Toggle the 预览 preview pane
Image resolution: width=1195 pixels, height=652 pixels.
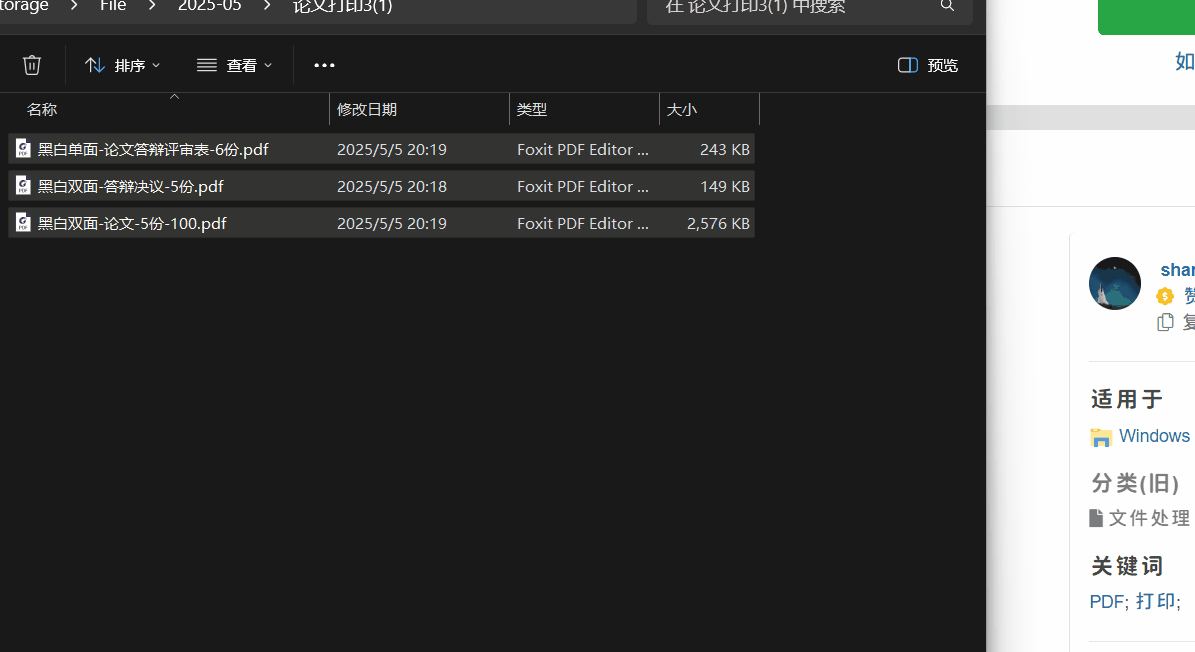pyautogui.click(x=928, y=65)
